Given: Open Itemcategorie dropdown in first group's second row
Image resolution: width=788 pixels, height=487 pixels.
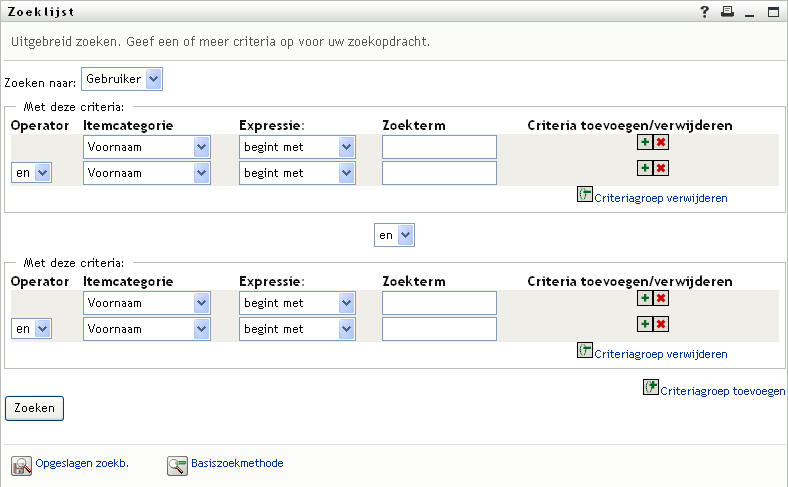Looking at the screenshot, I should coord(147,173).
